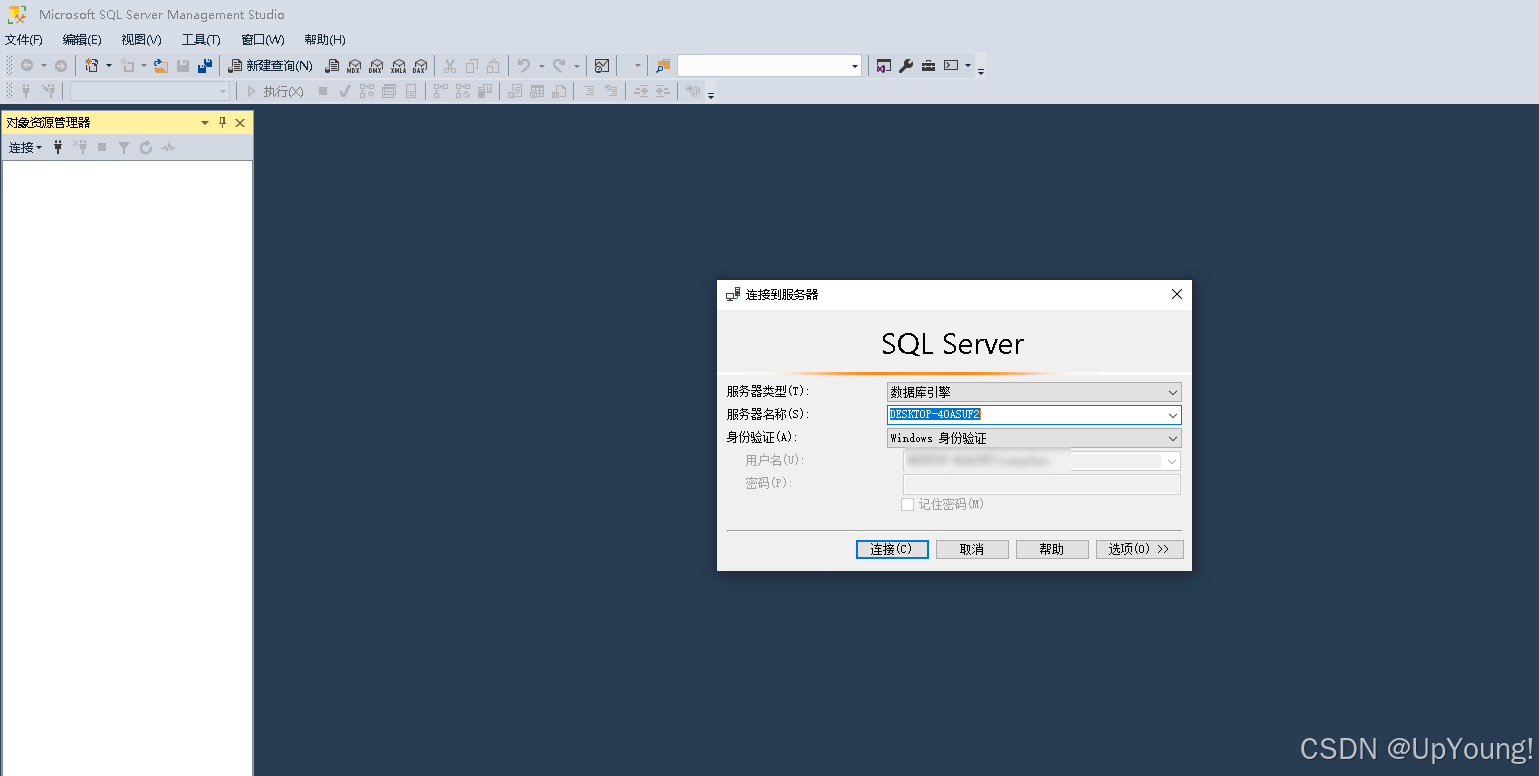The image size is (1539, 776).
Task: Click the Toolbox briefcase icon
Action: click(928, 66)
